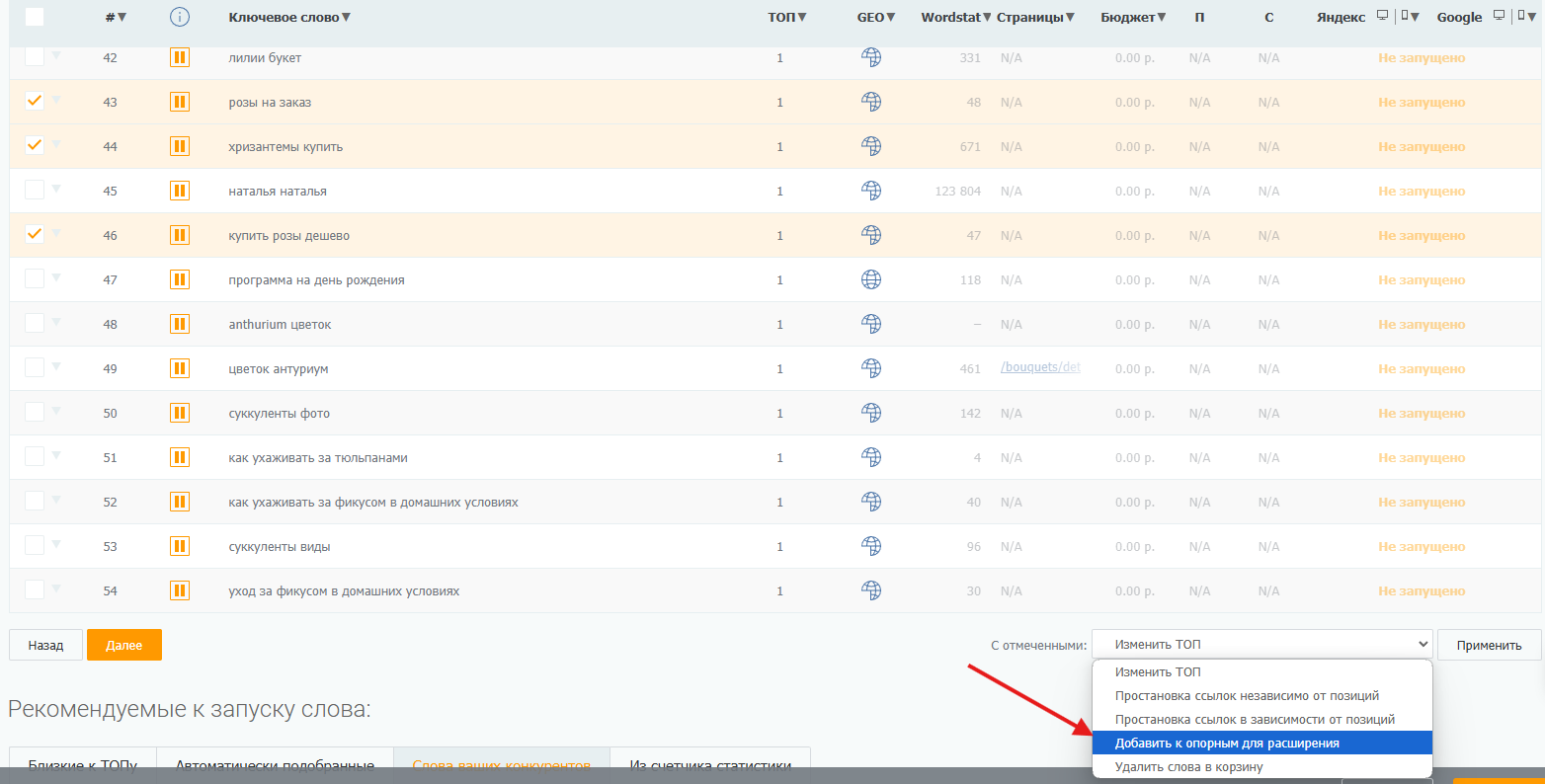Click GEO globe for 'программа на день рождения'
This screenshot has height=784, width=1545.
870,279
